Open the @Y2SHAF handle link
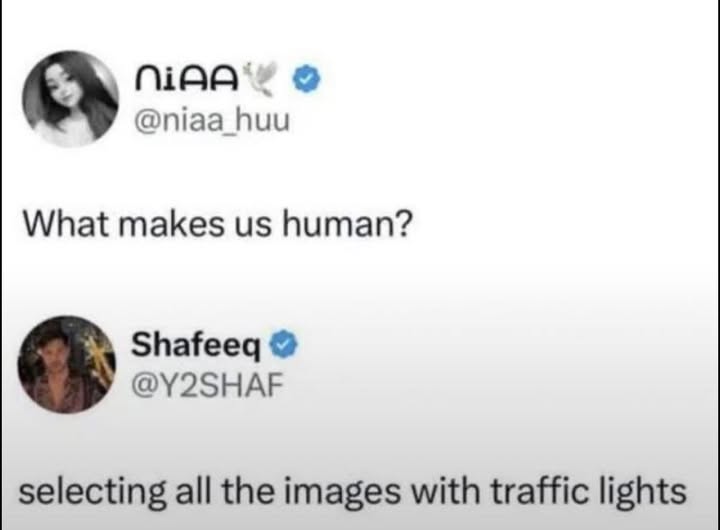 click(207, 385)
